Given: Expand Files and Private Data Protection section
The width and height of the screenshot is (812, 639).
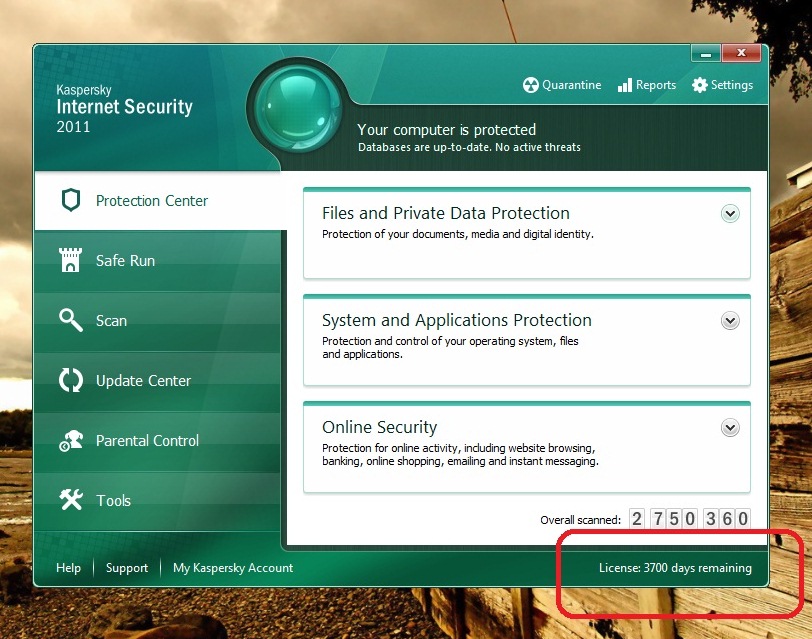Looking at the screenshot, I should (730, 213).
